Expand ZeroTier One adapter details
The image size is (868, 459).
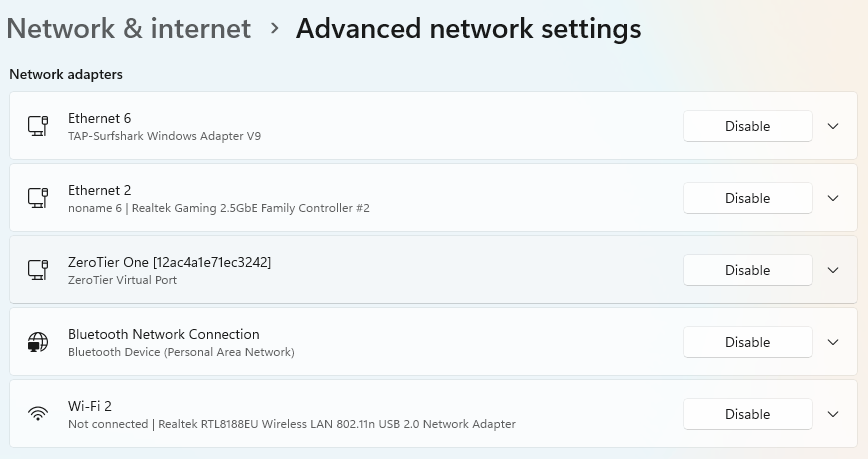[x=833, y=270]
